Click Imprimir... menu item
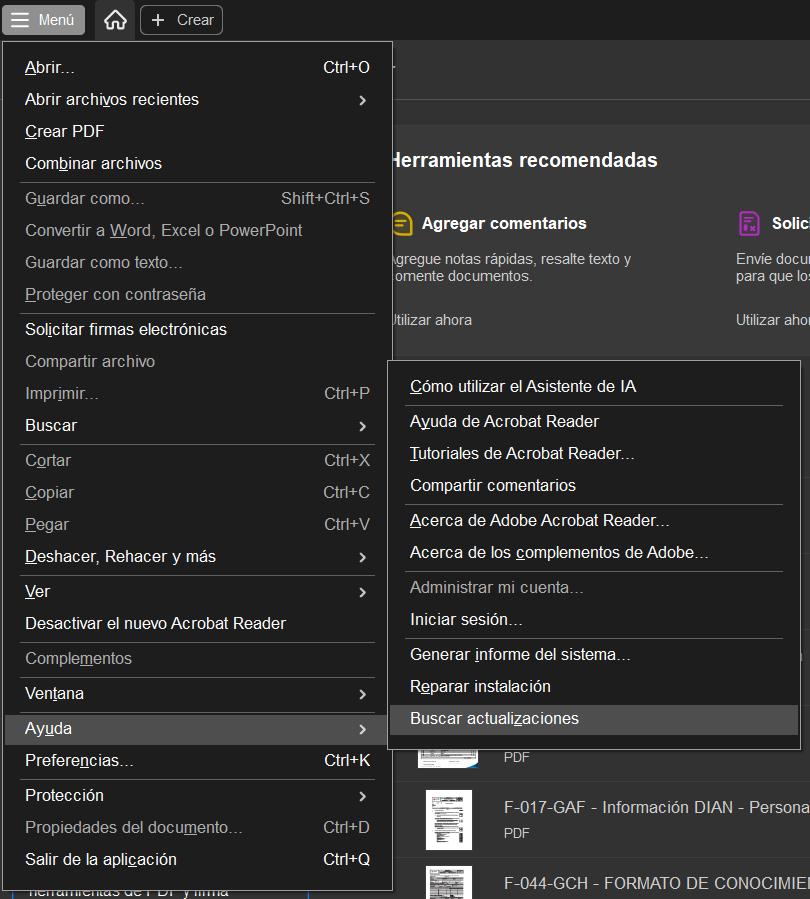The width and height of the screenshot is (810, 899). tap(197, 394)
